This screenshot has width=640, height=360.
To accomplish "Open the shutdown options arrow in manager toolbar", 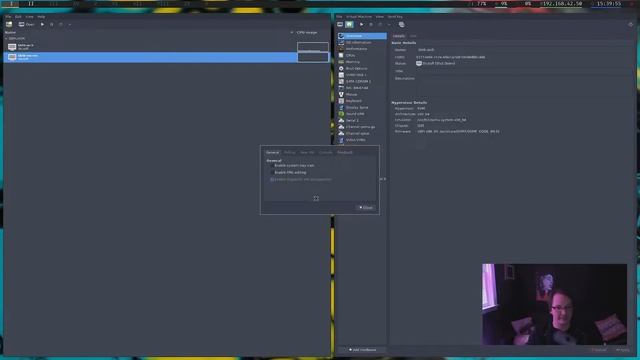I will tap(70, 24).
